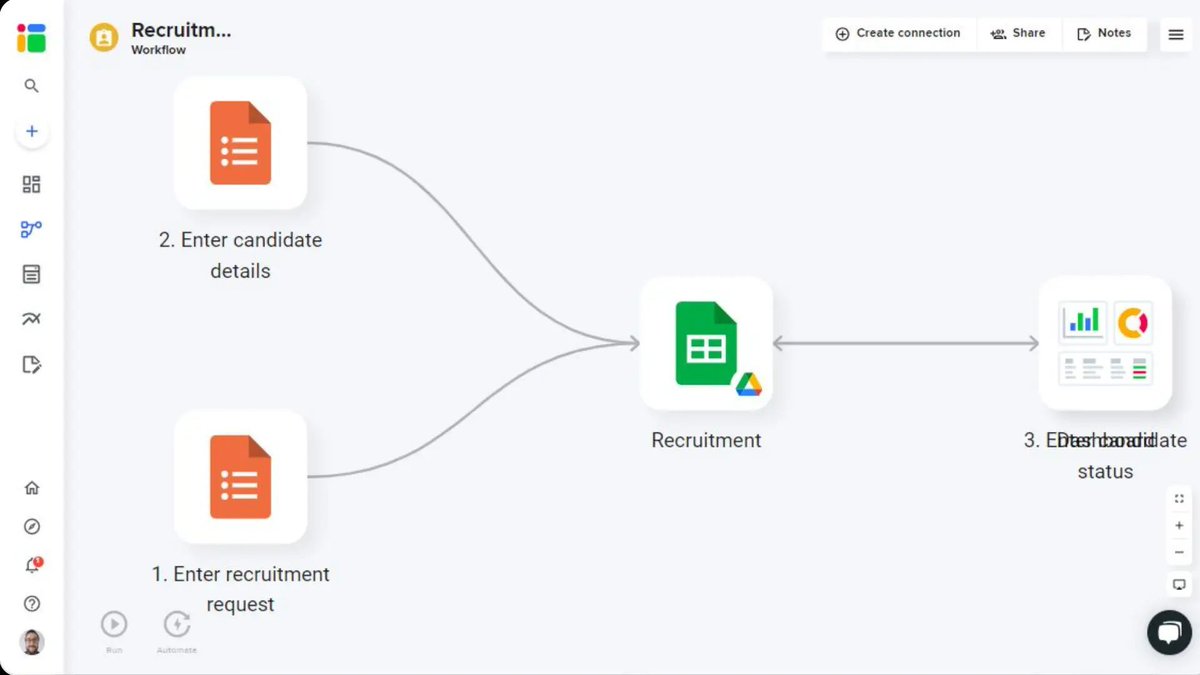
Task: Open the data table sidebar icon
Action: pos(31,274)
